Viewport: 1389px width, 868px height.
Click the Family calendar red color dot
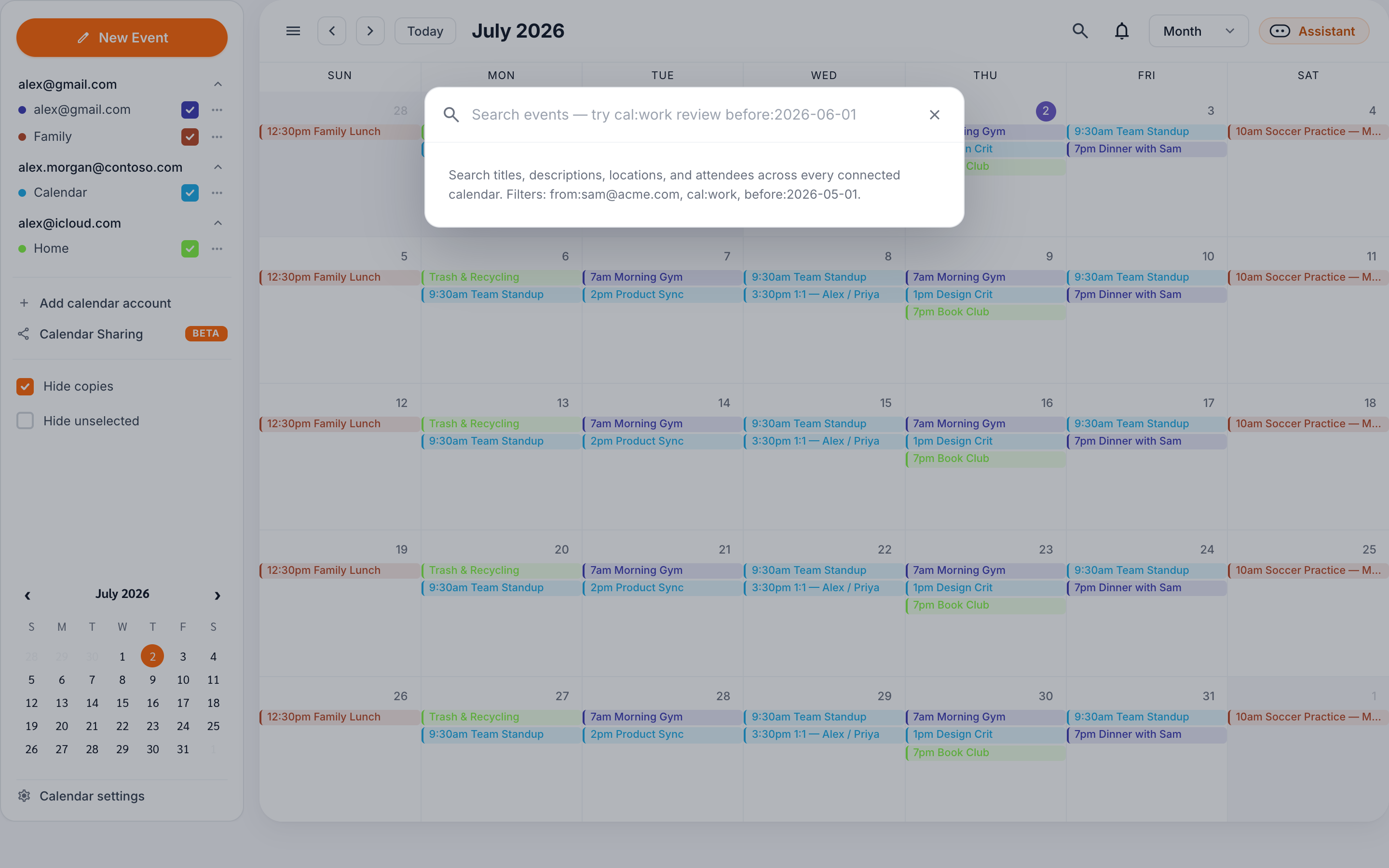point(22,136)
